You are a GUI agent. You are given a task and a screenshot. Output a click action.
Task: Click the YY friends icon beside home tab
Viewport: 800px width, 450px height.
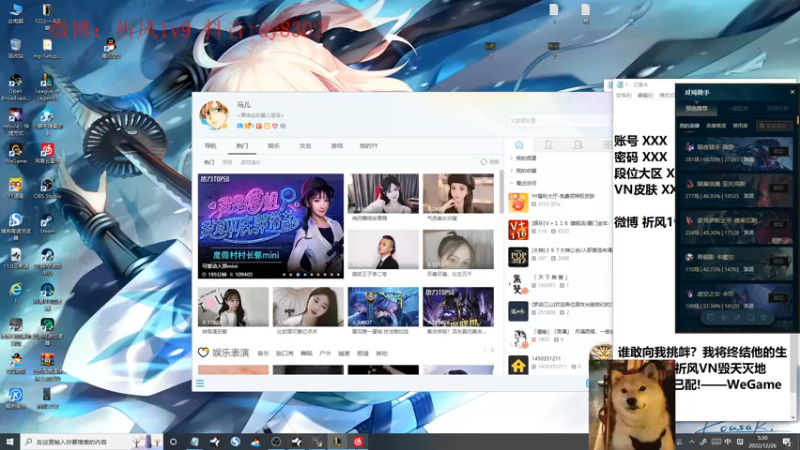[x=548, y=145]
